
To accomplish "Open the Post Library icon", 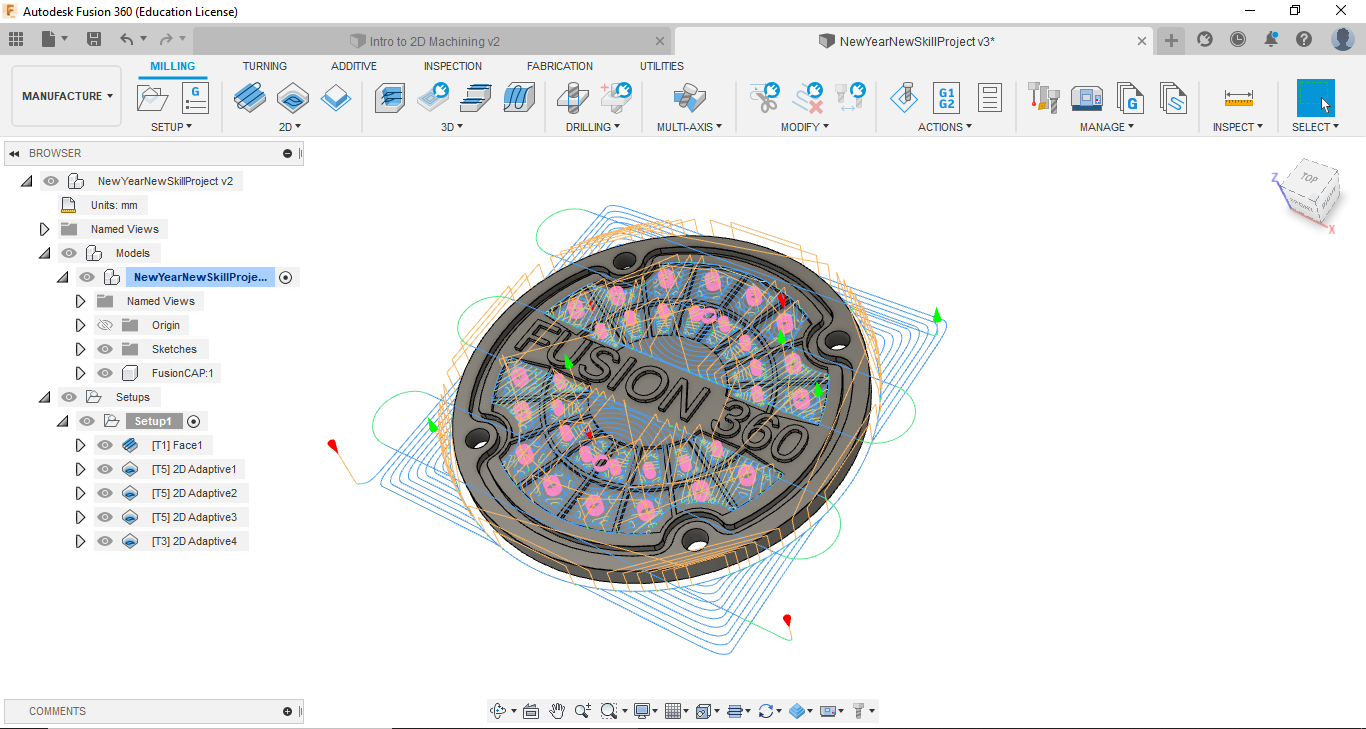I will [1130, 98].
